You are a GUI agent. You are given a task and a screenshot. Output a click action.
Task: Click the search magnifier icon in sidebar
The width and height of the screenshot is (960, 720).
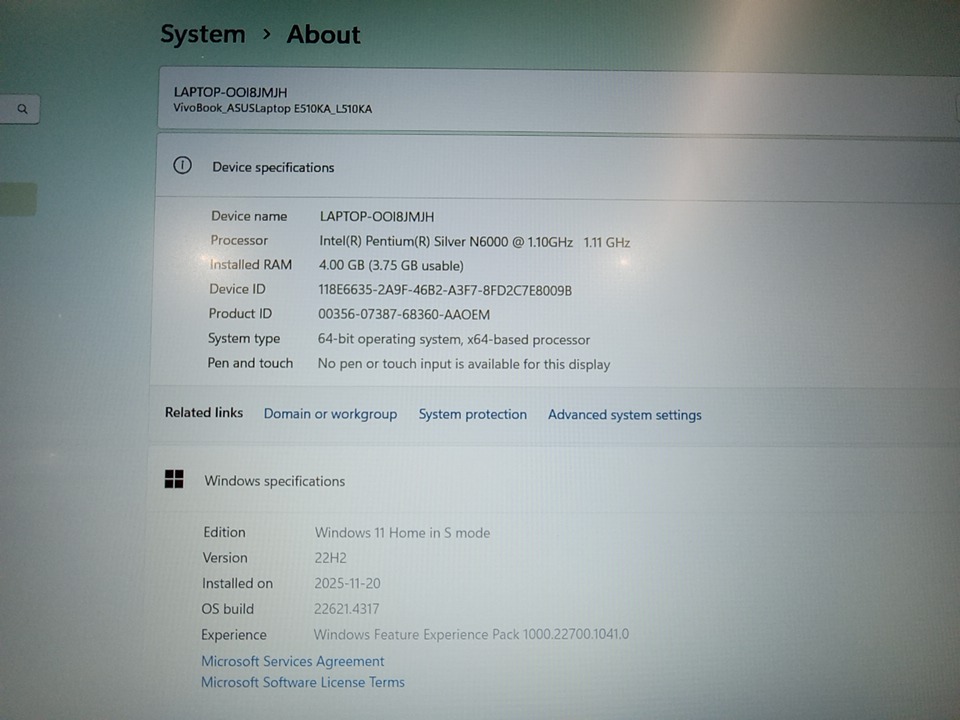pyautogui.click(x=22, y=109)
